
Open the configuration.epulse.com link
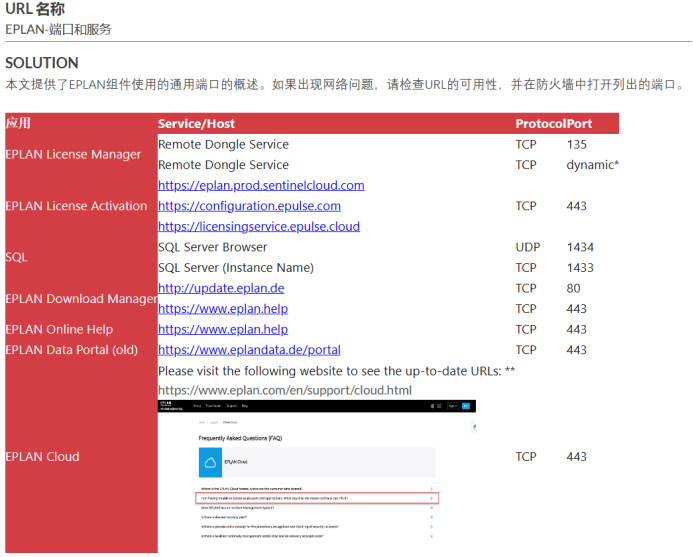click(x=249, y=206)
